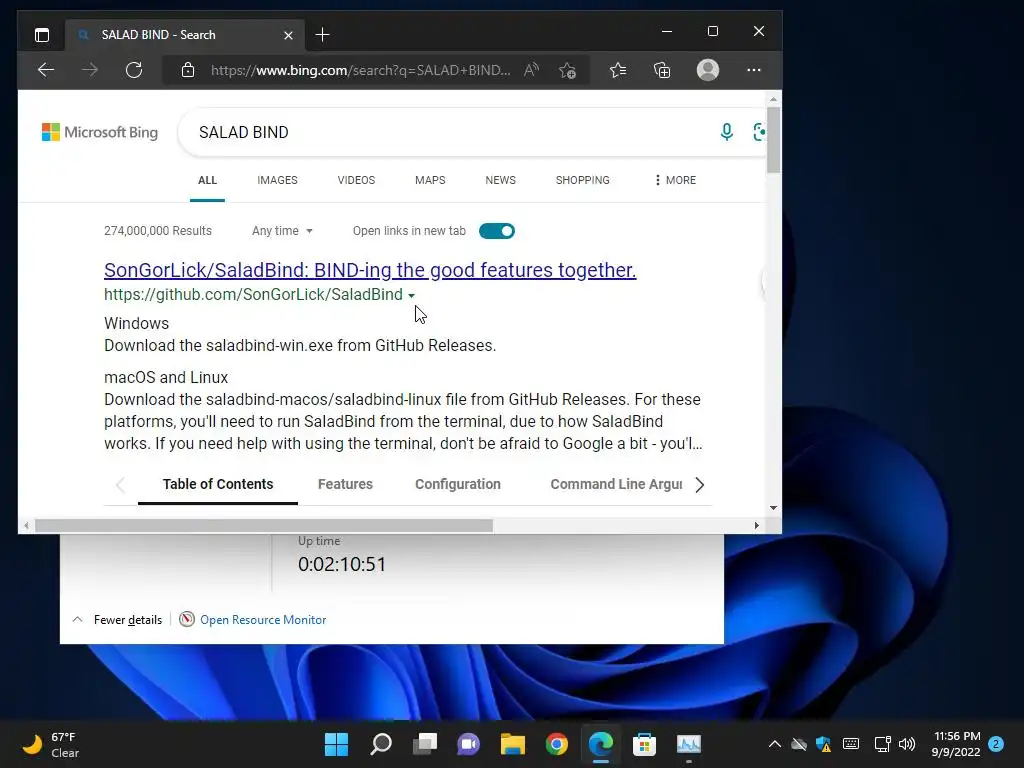Open Edge Settings and more menu
This screenshot has height=768, width=1024.
tap(754, 70)
